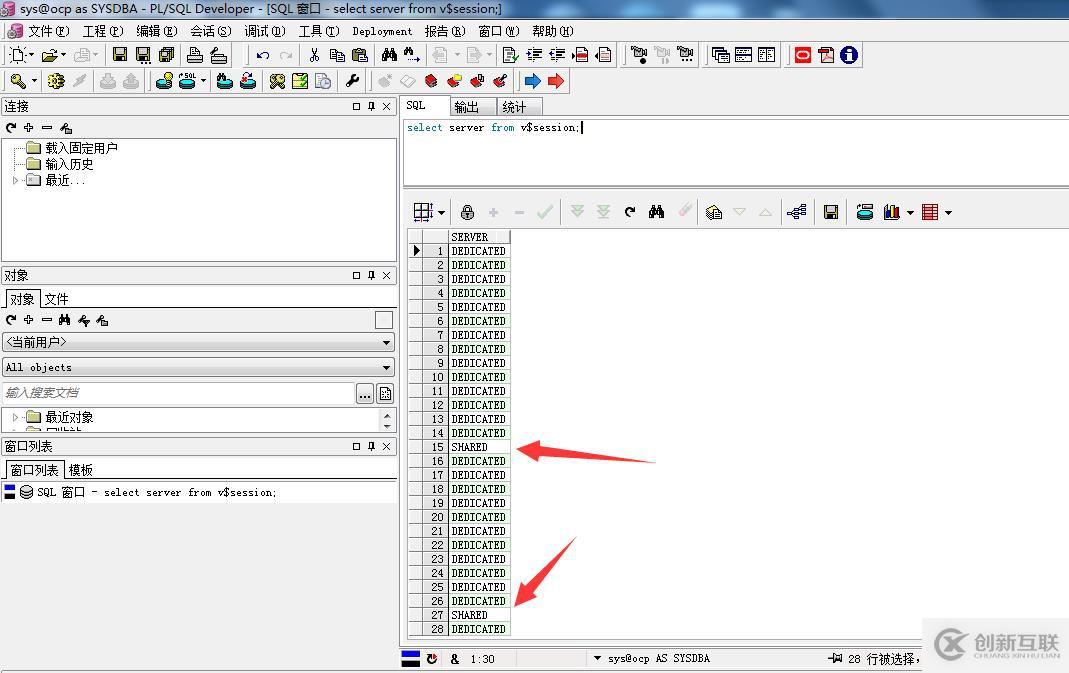Click the blue right-arrow navigation icon
Image resolution: width=1069 pixels, height=673 pixels.
click(532, 81)
